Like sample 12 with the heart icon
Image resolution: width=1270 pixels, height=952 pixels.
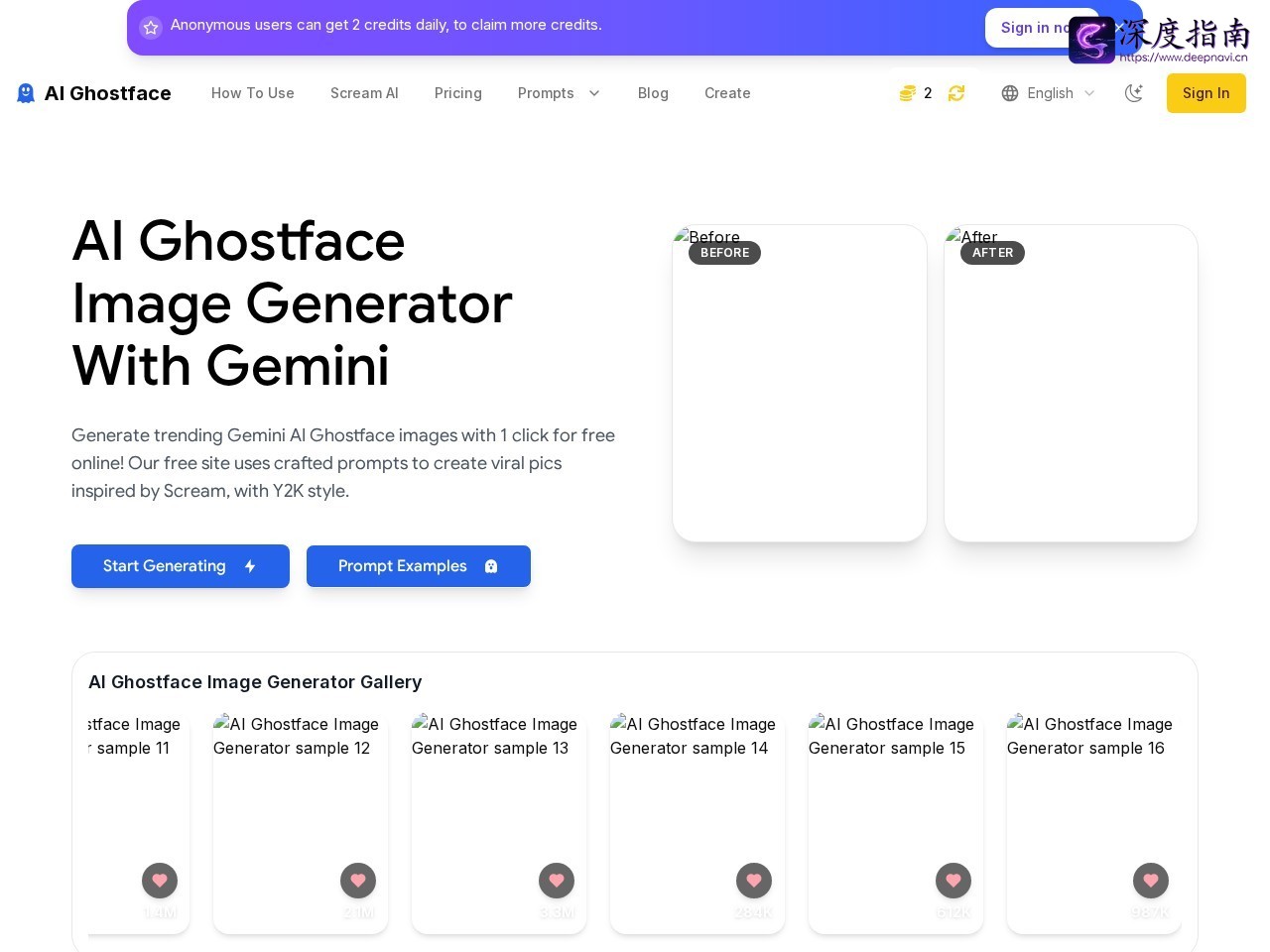pos(358,880)
